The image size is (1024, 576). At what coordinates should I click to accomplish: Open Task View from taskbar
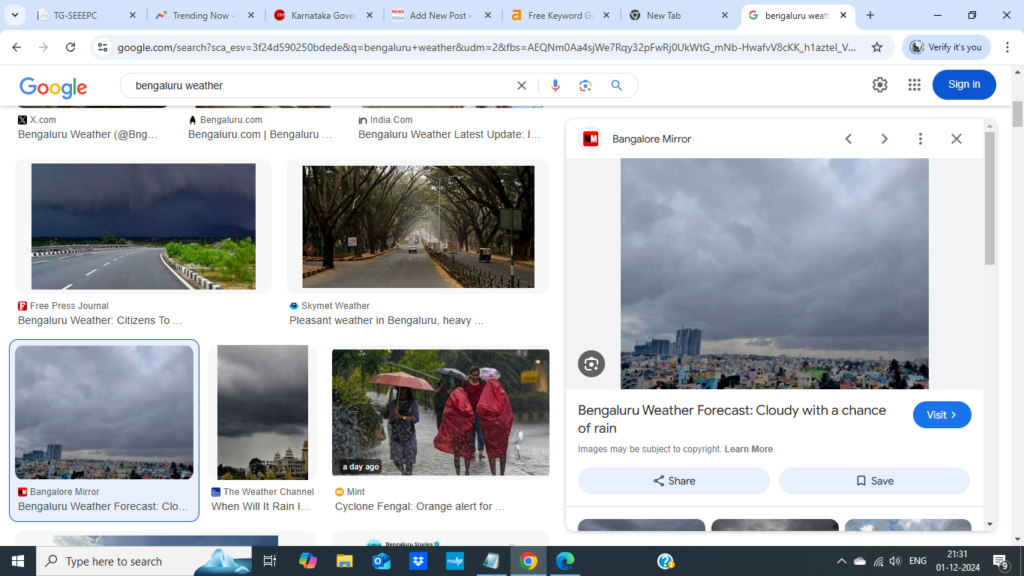(270, 561)
